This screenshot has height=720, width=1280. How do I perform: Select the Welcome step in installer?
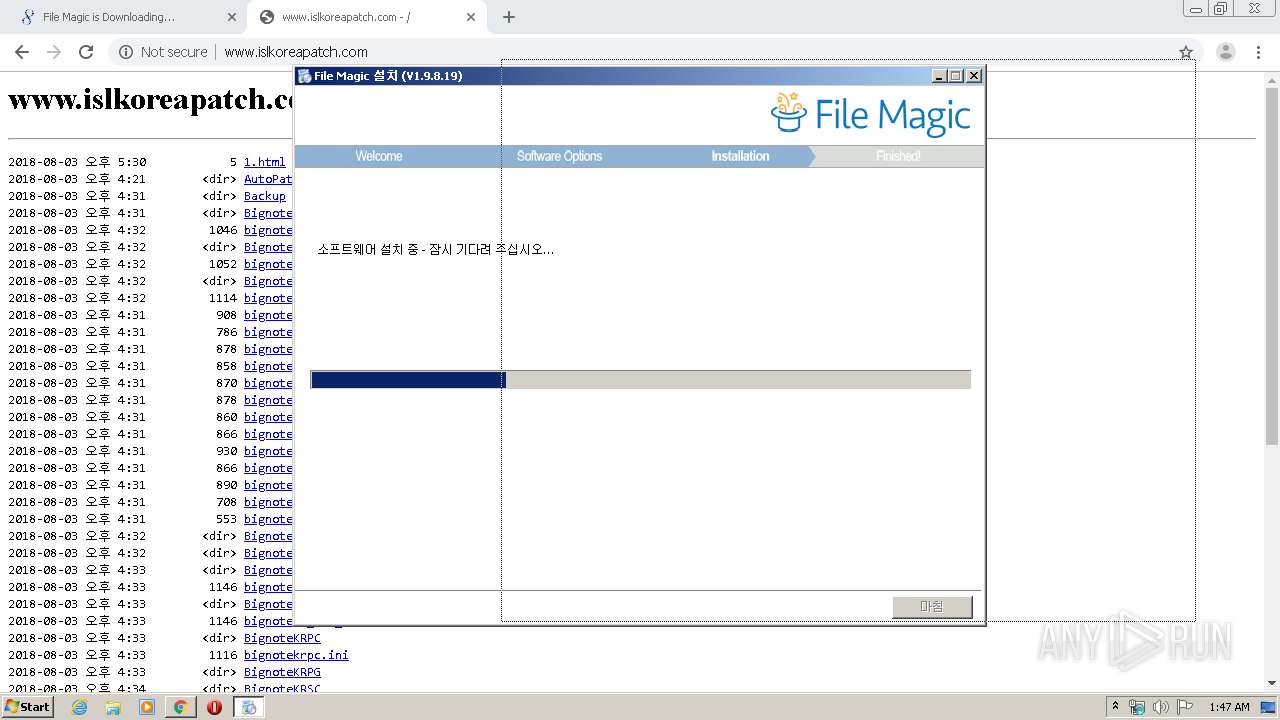coord(379,156)
